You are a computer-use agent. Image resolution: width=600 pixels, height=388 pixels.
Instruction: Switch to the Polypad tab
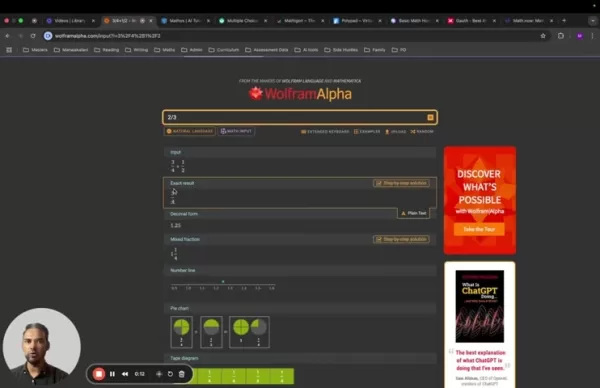(357, 21)
